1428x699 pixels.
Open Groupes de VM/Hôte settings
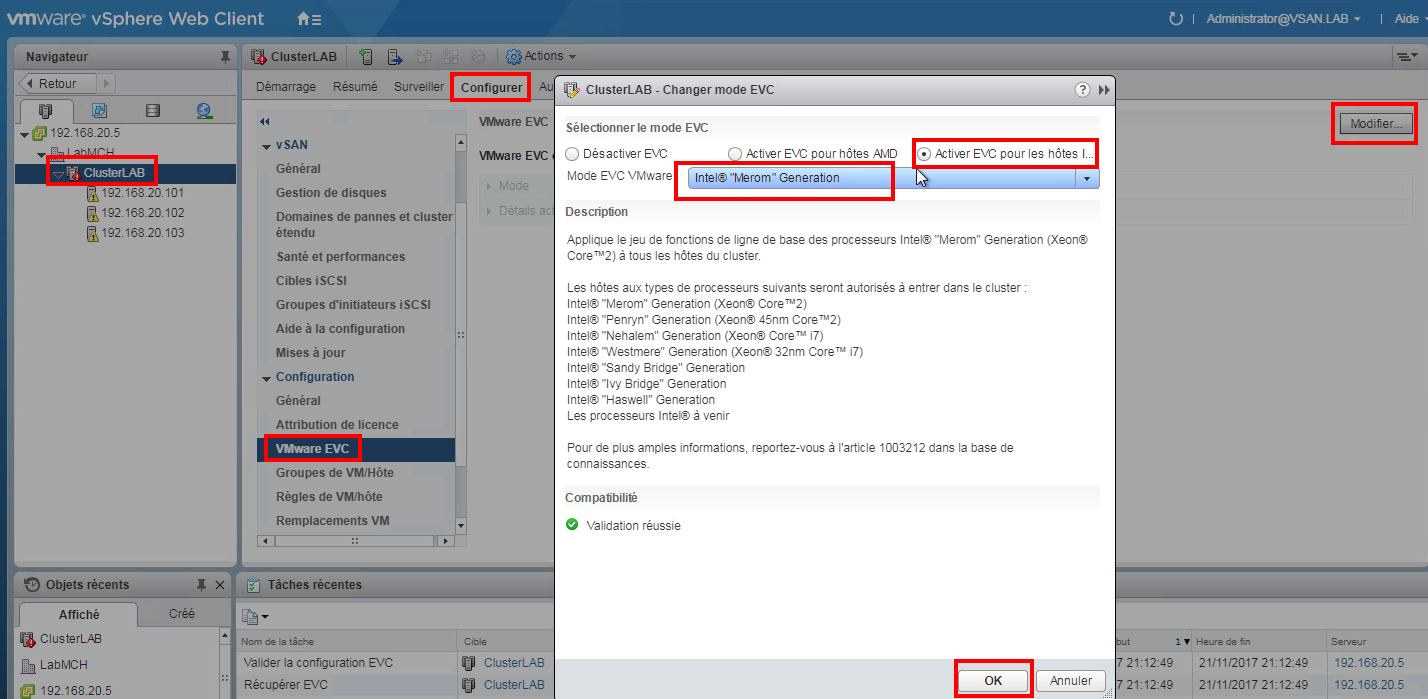coord(335,473)
